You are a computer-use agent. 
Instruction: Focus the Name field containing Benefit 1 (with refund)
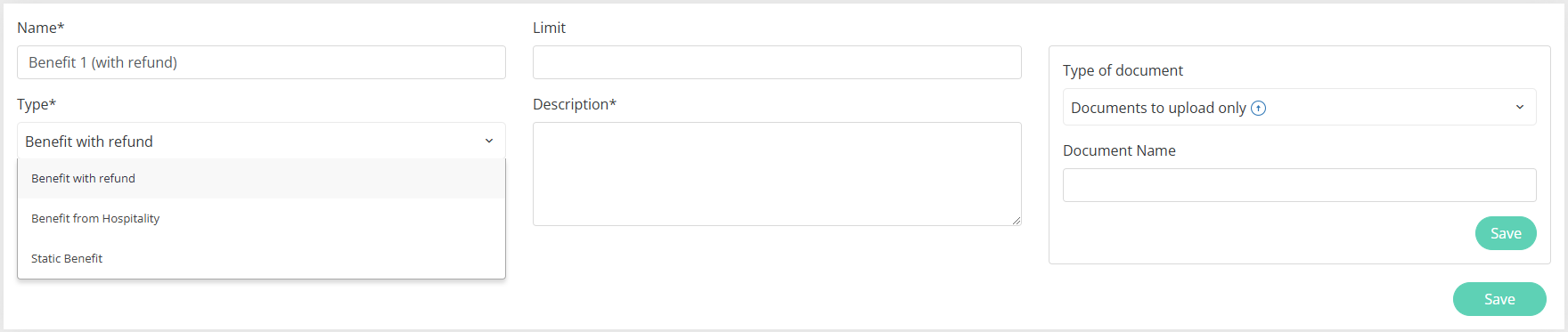pos(261,62)
